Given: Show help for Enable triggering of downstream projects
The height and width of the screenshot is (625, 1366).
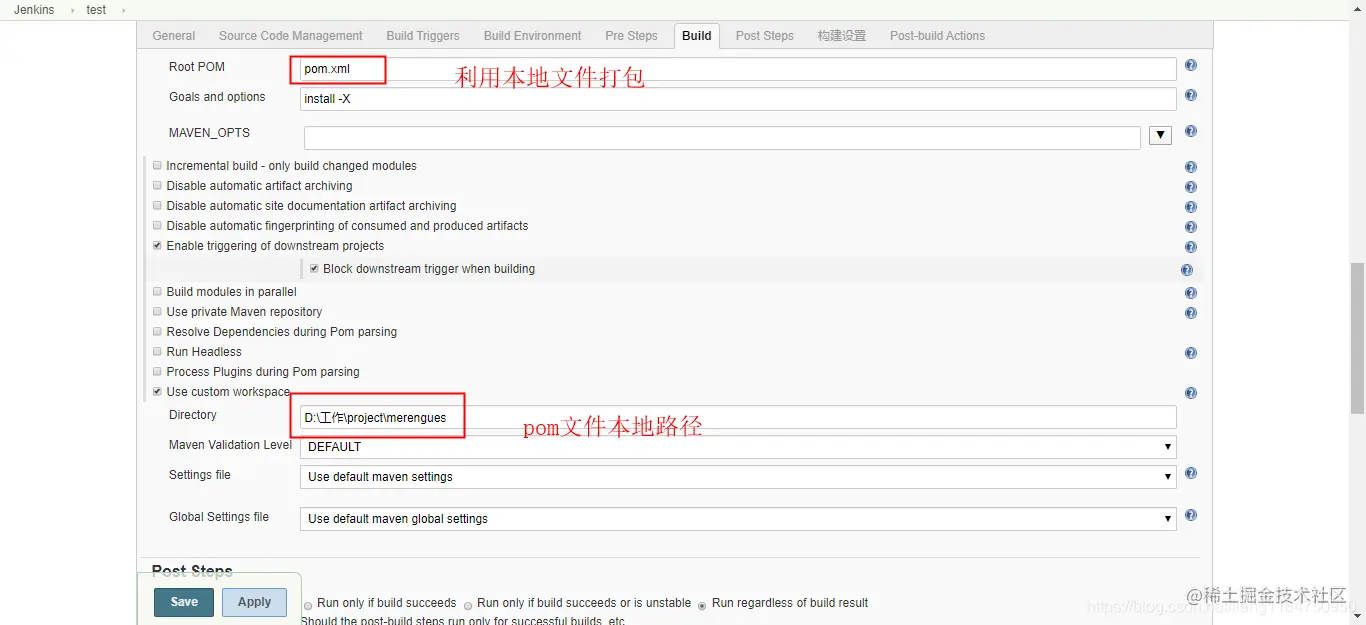Looking at the screenshot, I should pyautogui.click(x=1191, y=247).
